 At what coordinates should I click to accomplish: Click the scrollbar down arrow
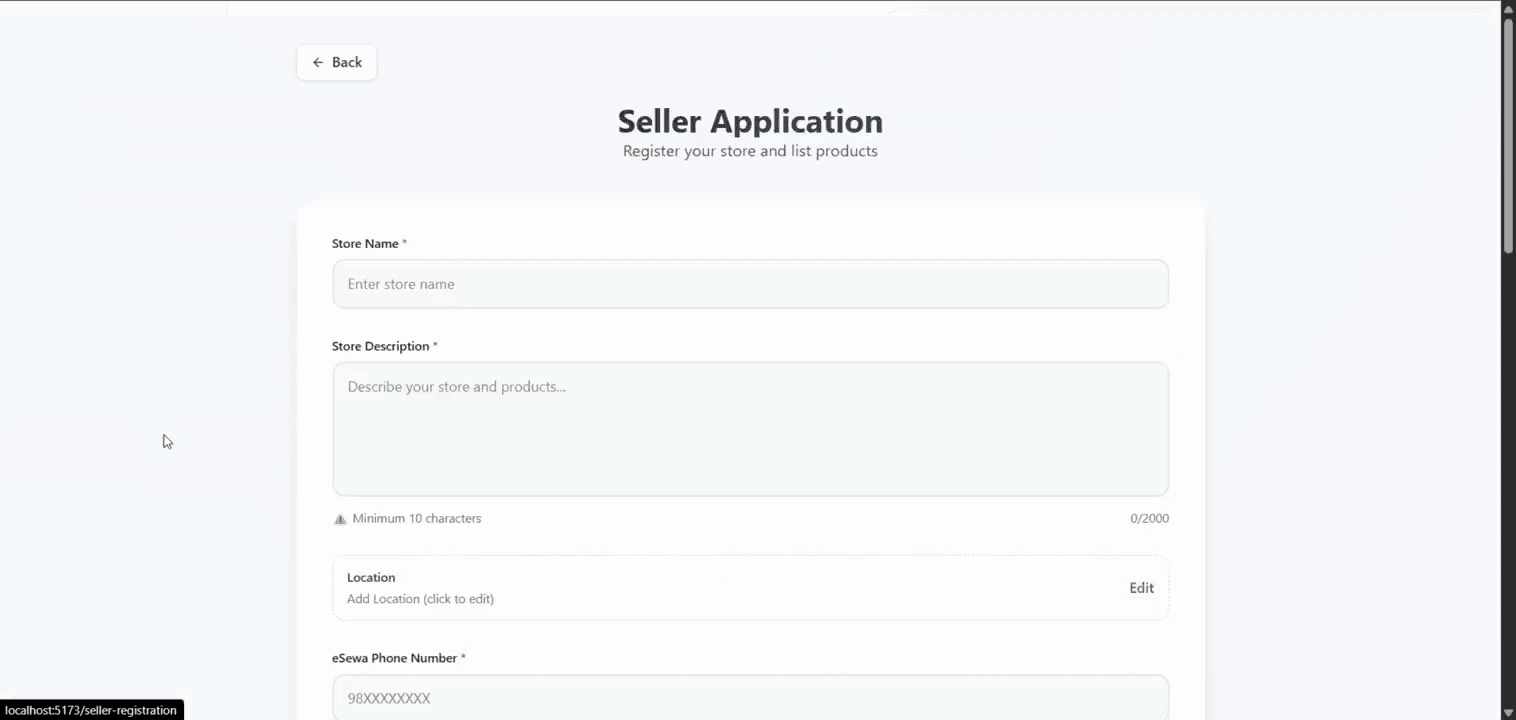pyautogui.click(x=1508, y=712)
